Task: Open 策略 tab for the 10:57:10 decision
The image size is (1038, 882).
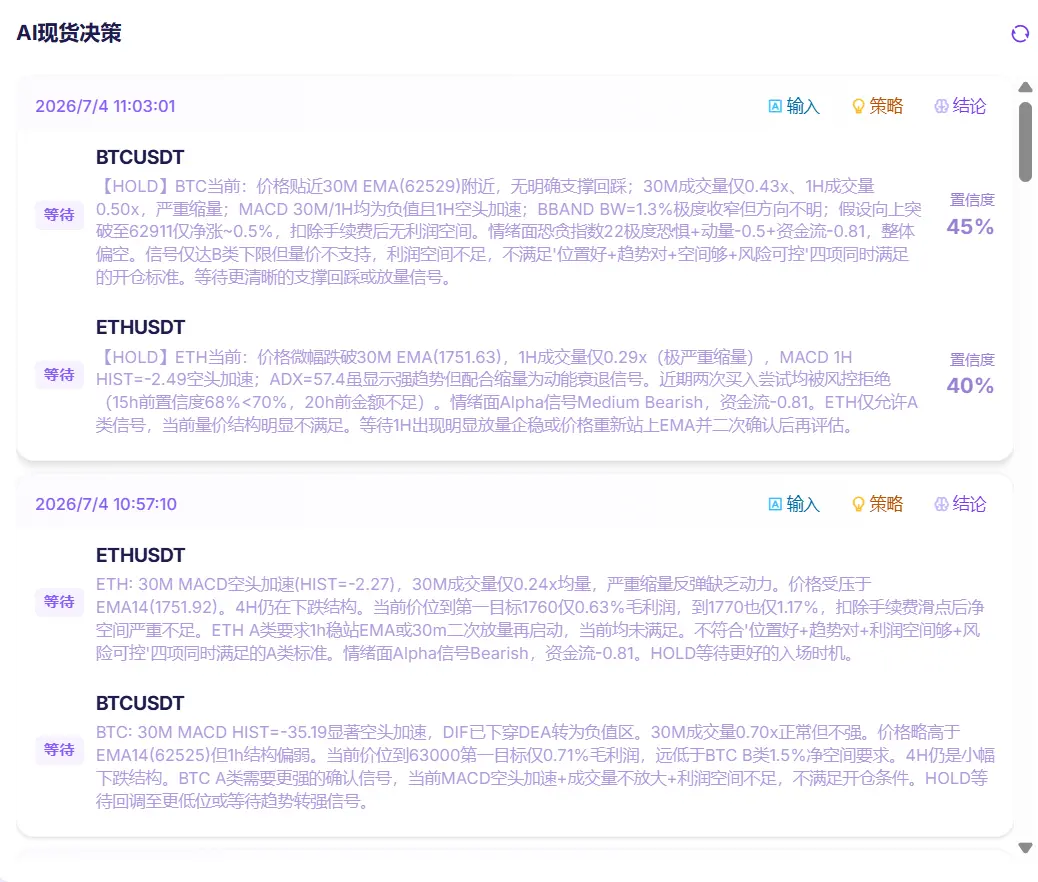Action: pos(877,504)
